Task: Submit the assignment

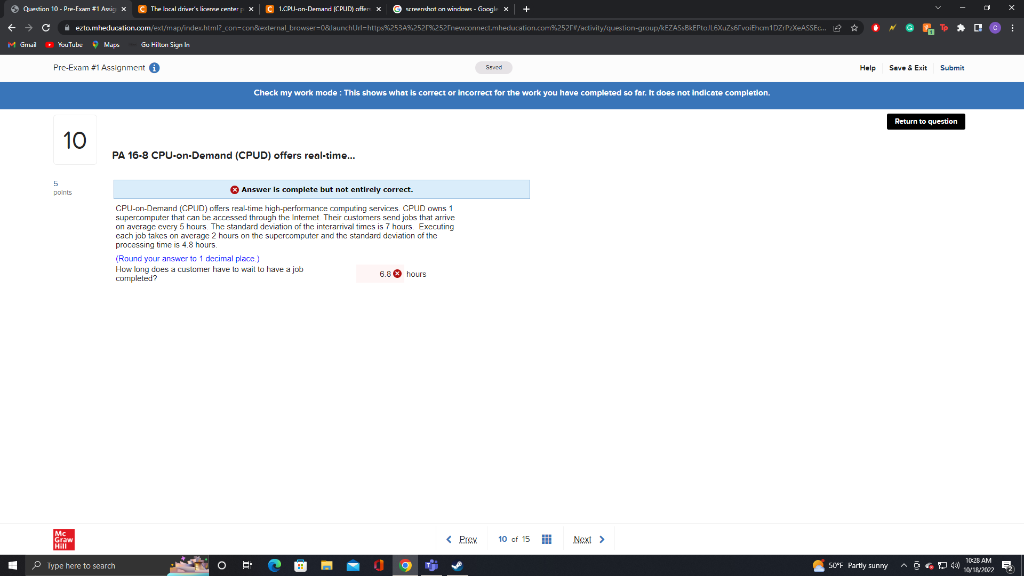Action: [x=952, y=68]
